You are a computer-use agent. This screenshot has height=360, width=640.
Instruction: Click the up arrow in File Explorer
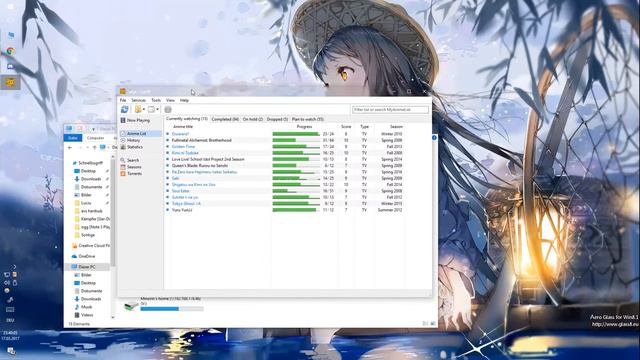pyautogui.click(x=94, y=147)
